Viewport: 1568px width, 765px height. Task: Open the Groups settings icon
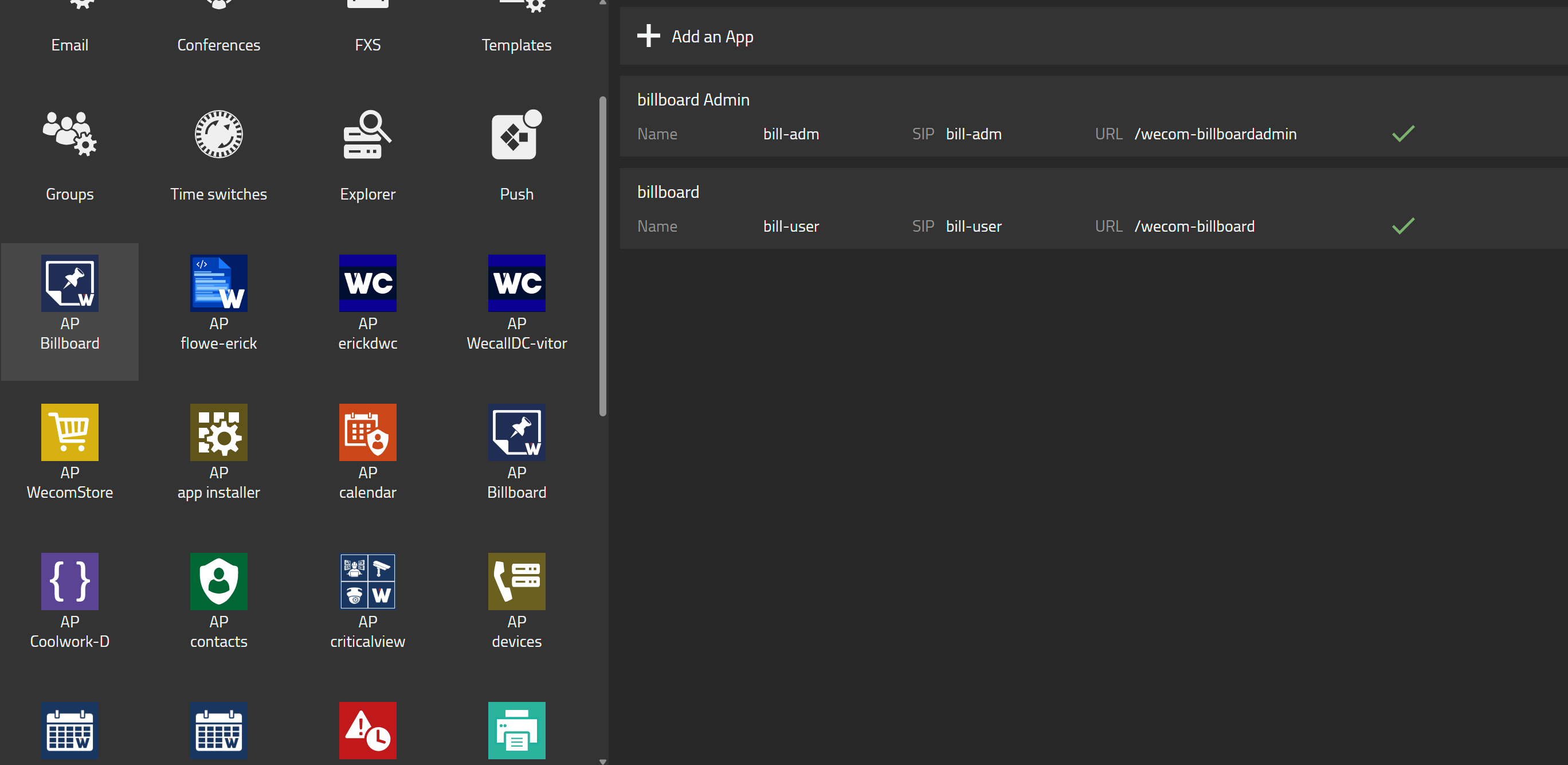69,135
